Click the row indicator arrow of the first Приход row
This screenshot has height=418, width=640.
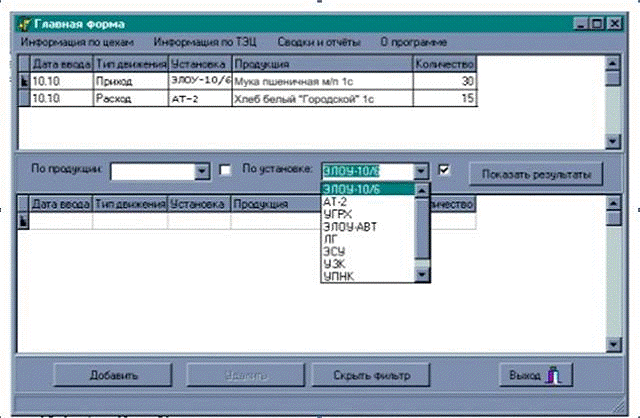[x=24, y=83]
